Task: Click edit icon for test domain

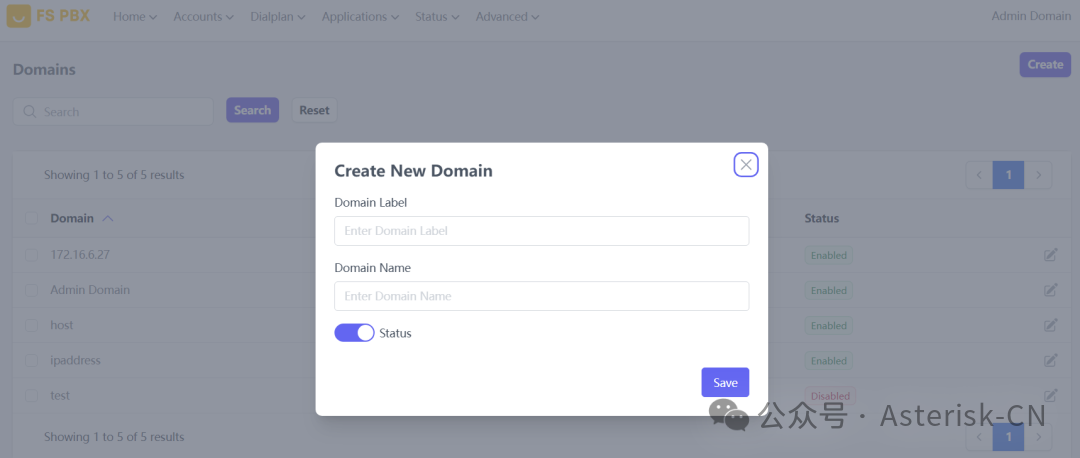Action: click(1050, 395)
